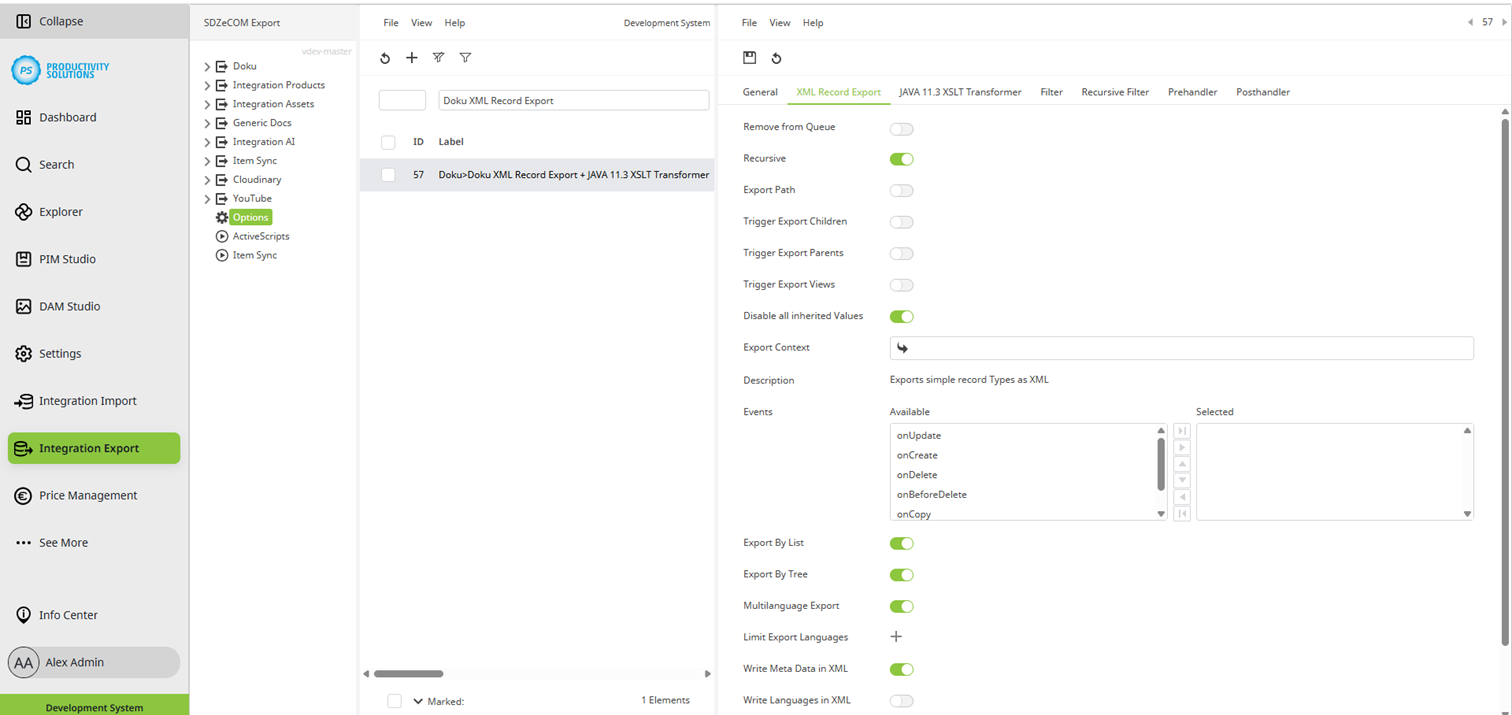This screenshot has height=715, width=1512.
Task: Click the Options gear icon in the tree
Action: coord(221,217)
